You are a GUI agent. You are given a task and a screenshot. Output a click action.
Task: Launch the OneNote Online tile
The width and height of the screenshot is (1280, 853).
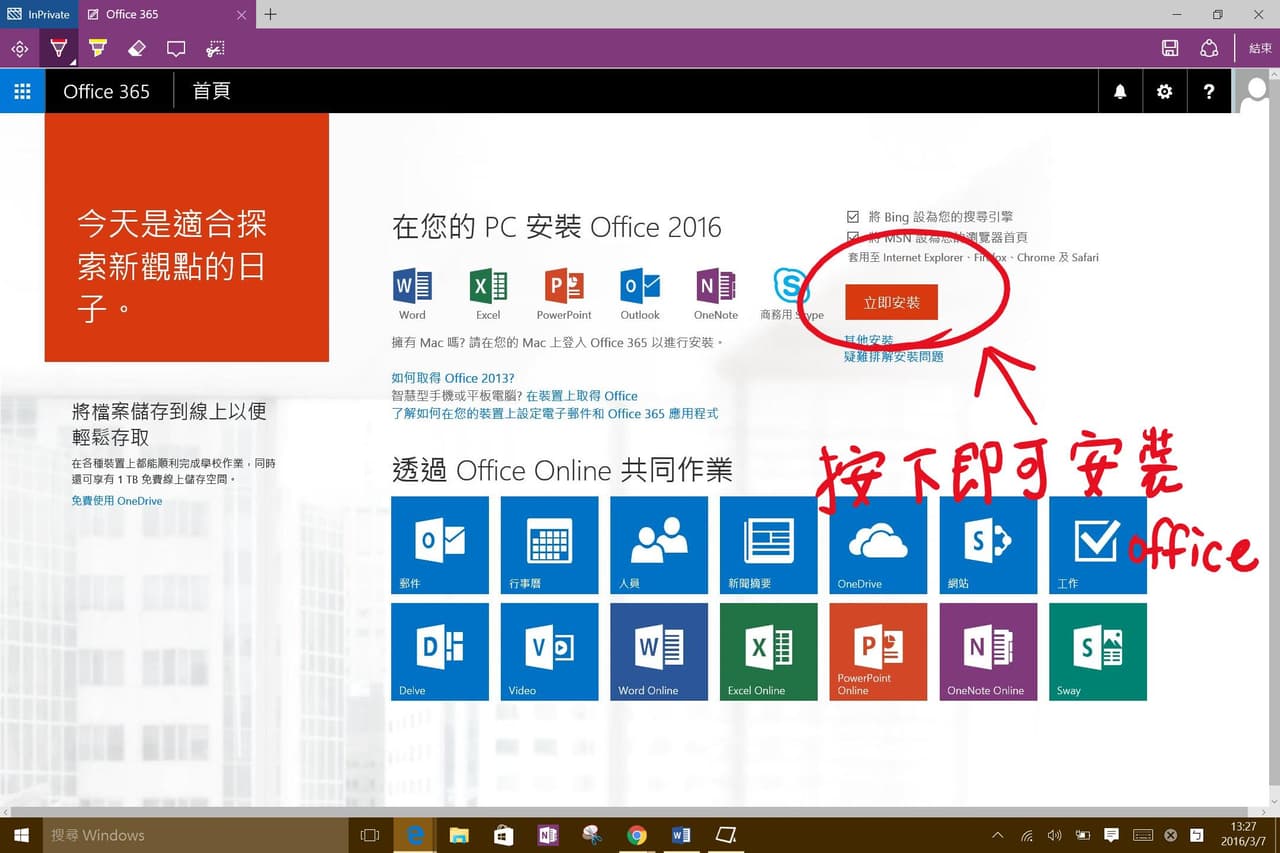(988, 652)
